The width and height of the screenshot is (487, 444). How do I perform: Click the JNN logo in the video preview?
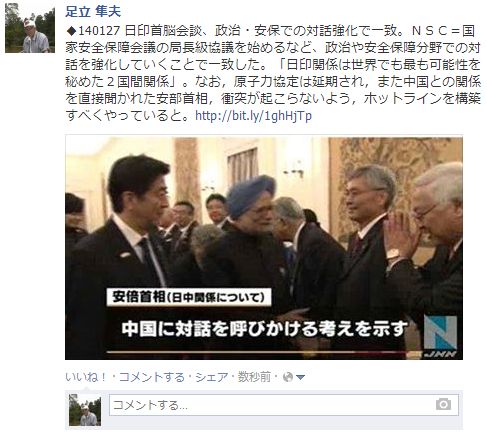click(440, 336)
